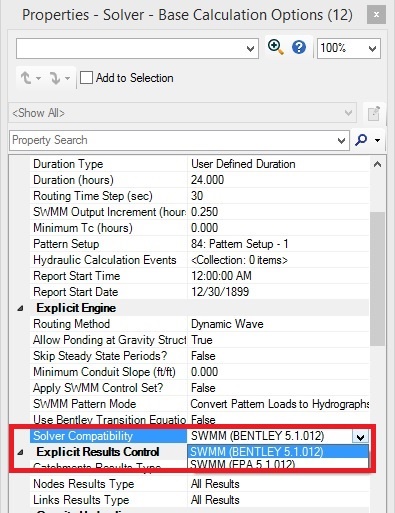Click the Solver Compatibility dropdown arrow
The height and width of the screenshot is (513, 395).
pyautogui.click(x=360, y=436)
